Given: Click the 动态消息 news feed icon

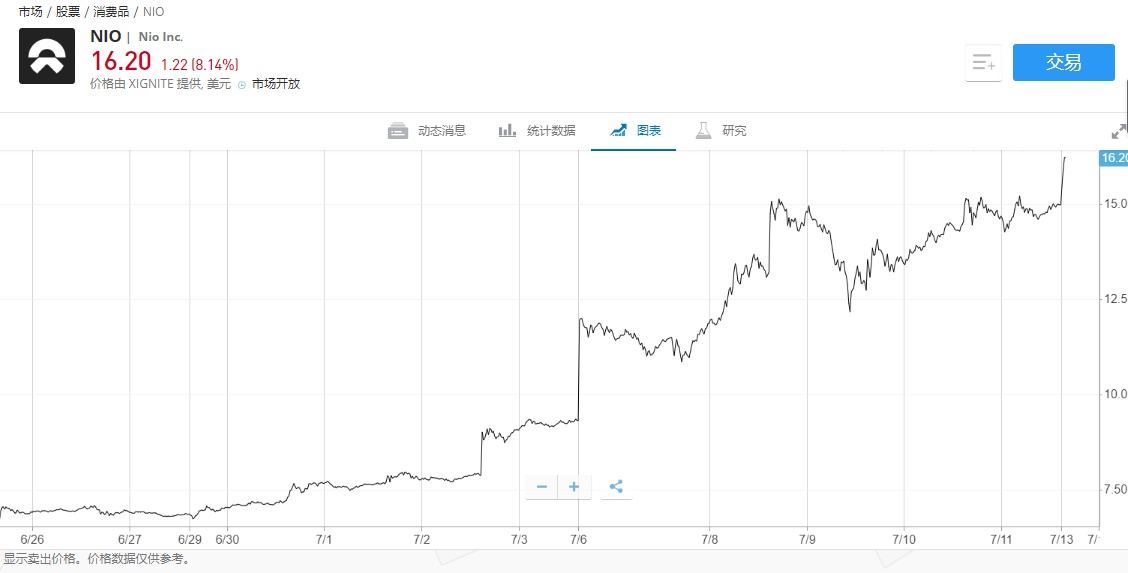Looking at the screenshot, I should point(398,131).
